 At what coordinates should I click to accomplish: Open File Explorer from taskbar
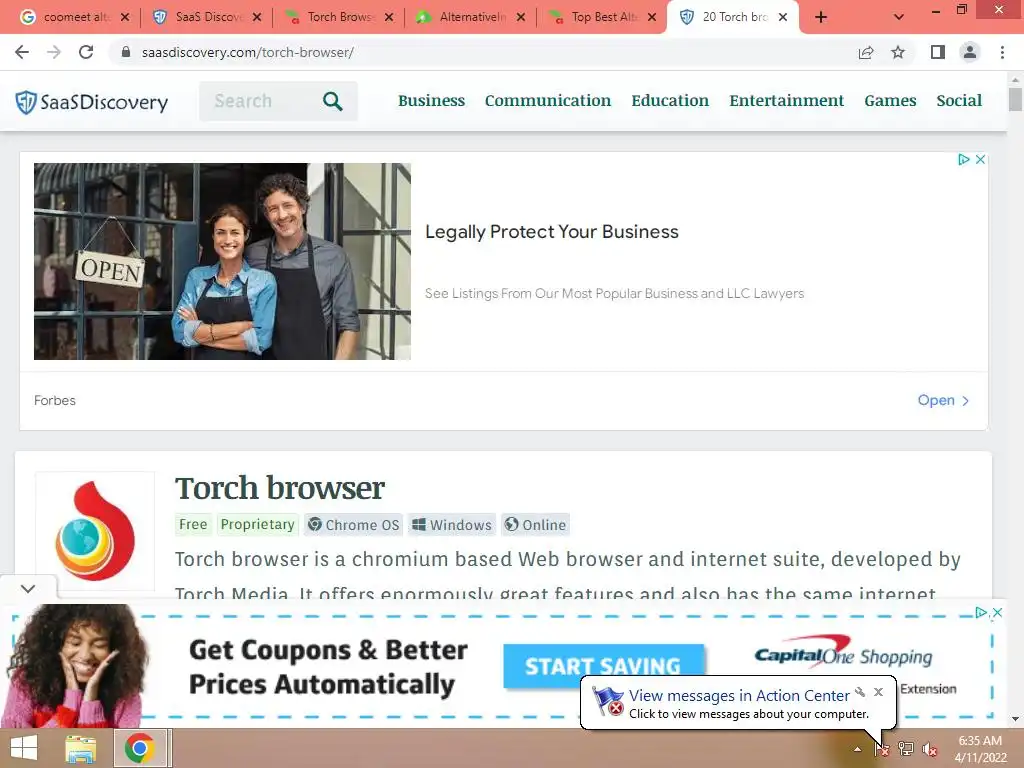[81, 748]
